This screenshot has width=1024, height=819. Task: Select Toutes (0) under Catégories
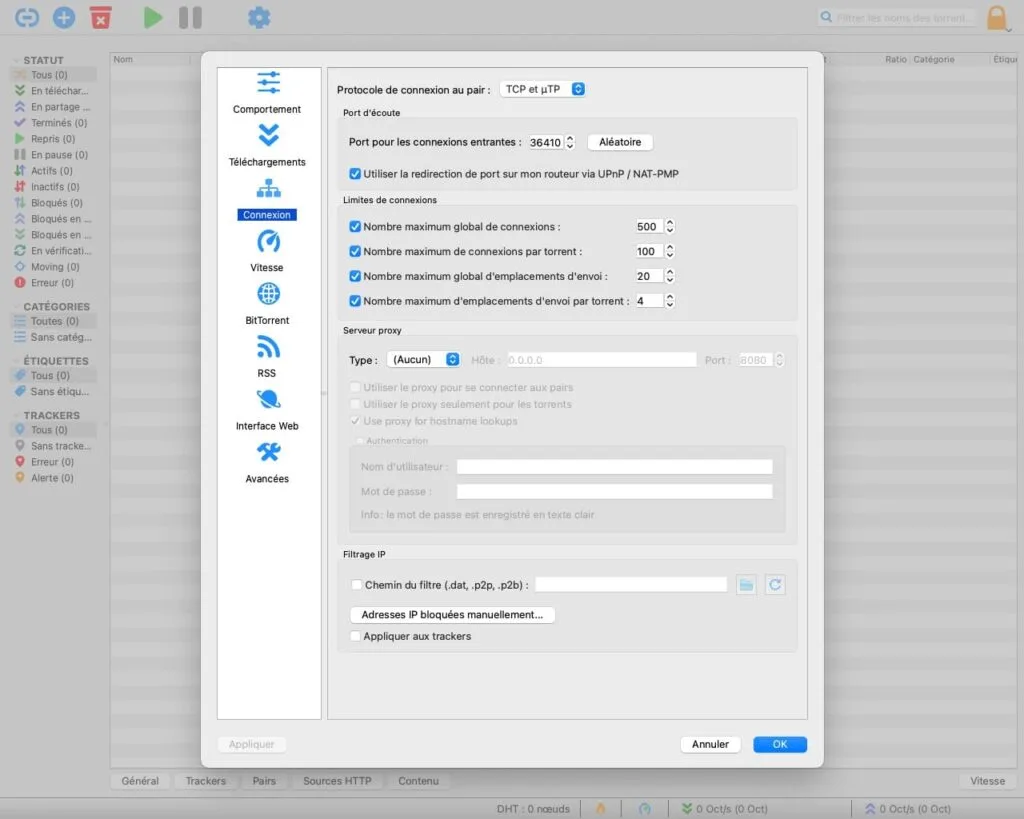(54, 321)
